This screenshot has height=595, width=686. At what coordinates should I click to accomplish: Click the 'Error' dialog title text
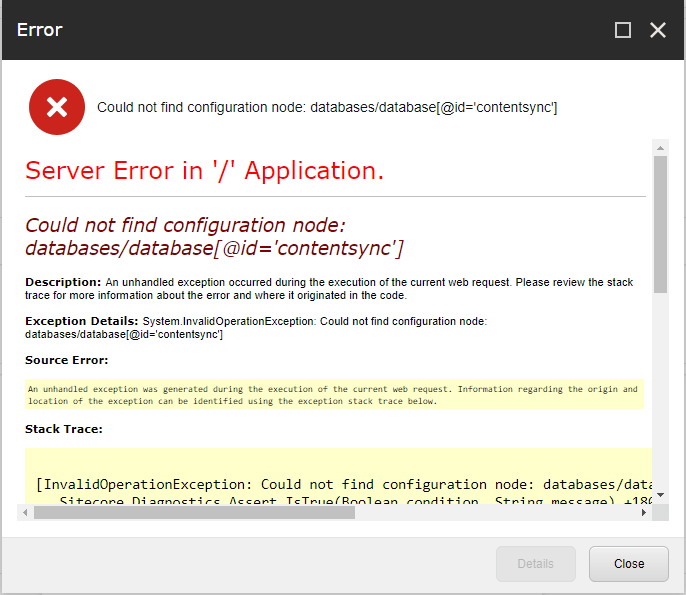click(40, 30)
